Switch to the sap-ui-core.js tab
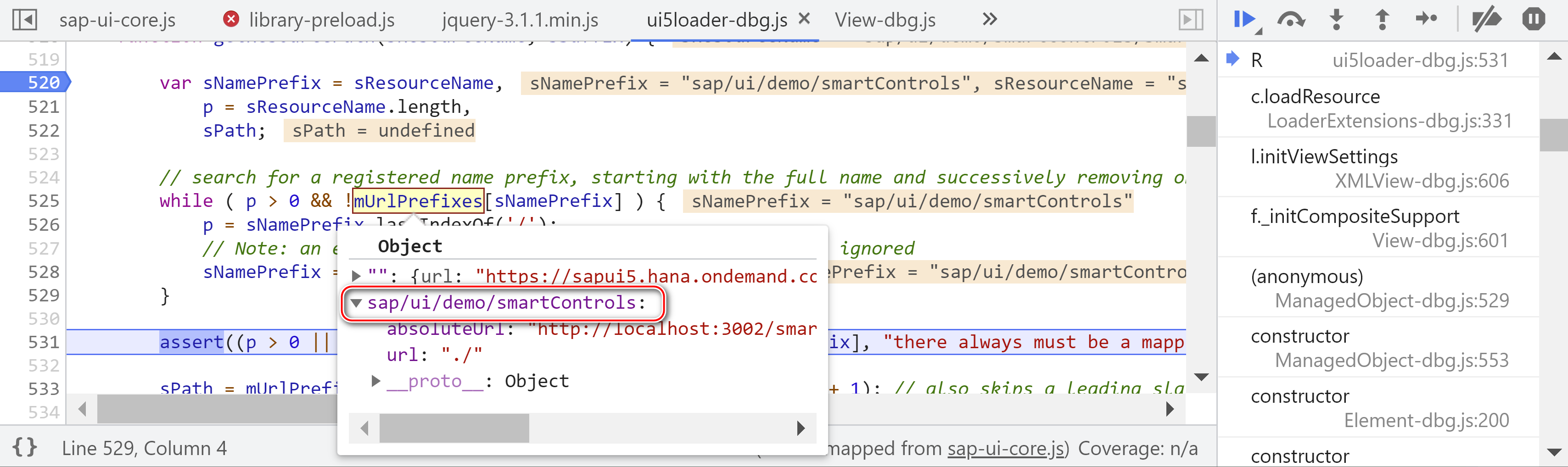 pyautogui.click(x=117, y=20)
